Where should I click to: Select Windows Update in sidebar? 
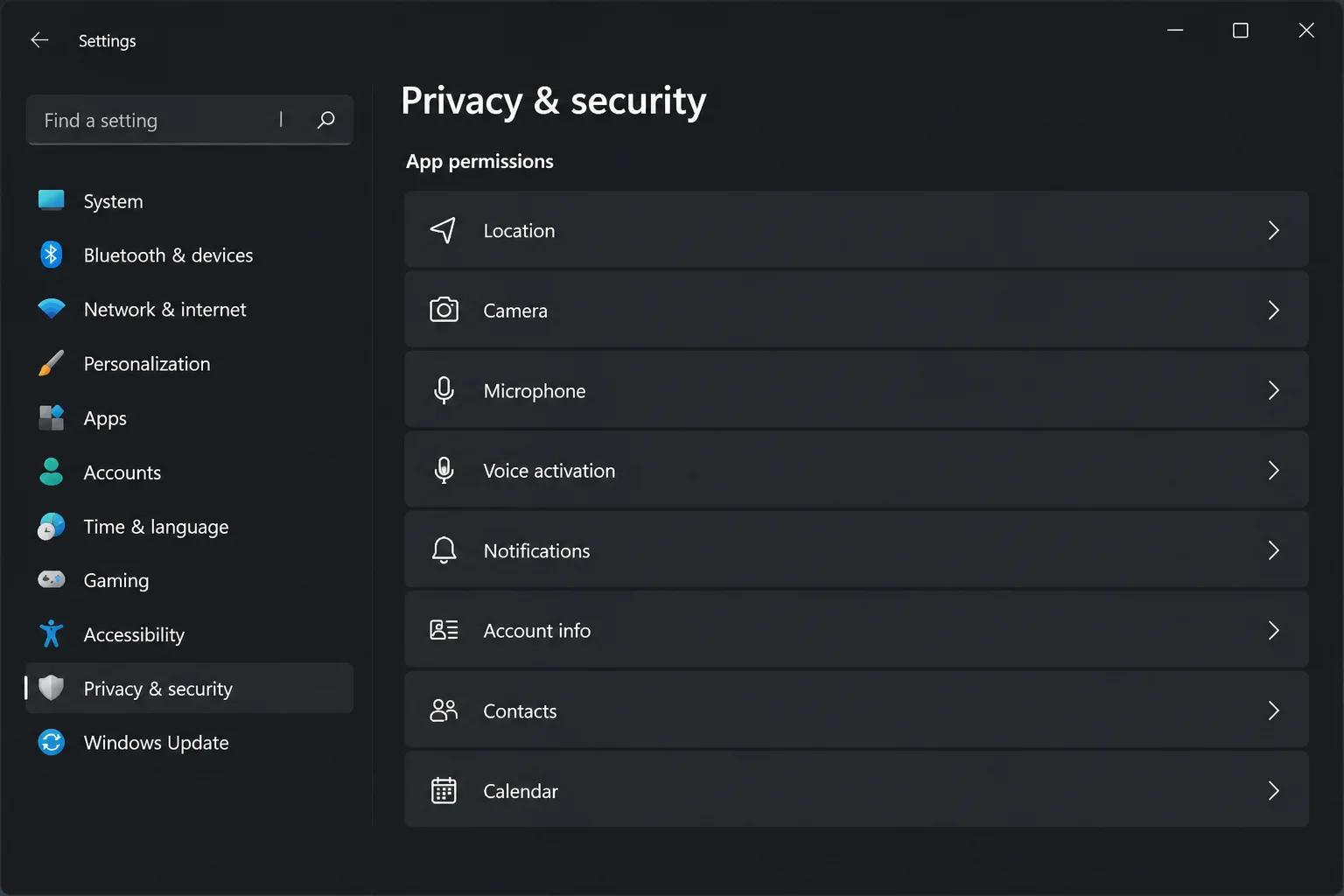189,743
